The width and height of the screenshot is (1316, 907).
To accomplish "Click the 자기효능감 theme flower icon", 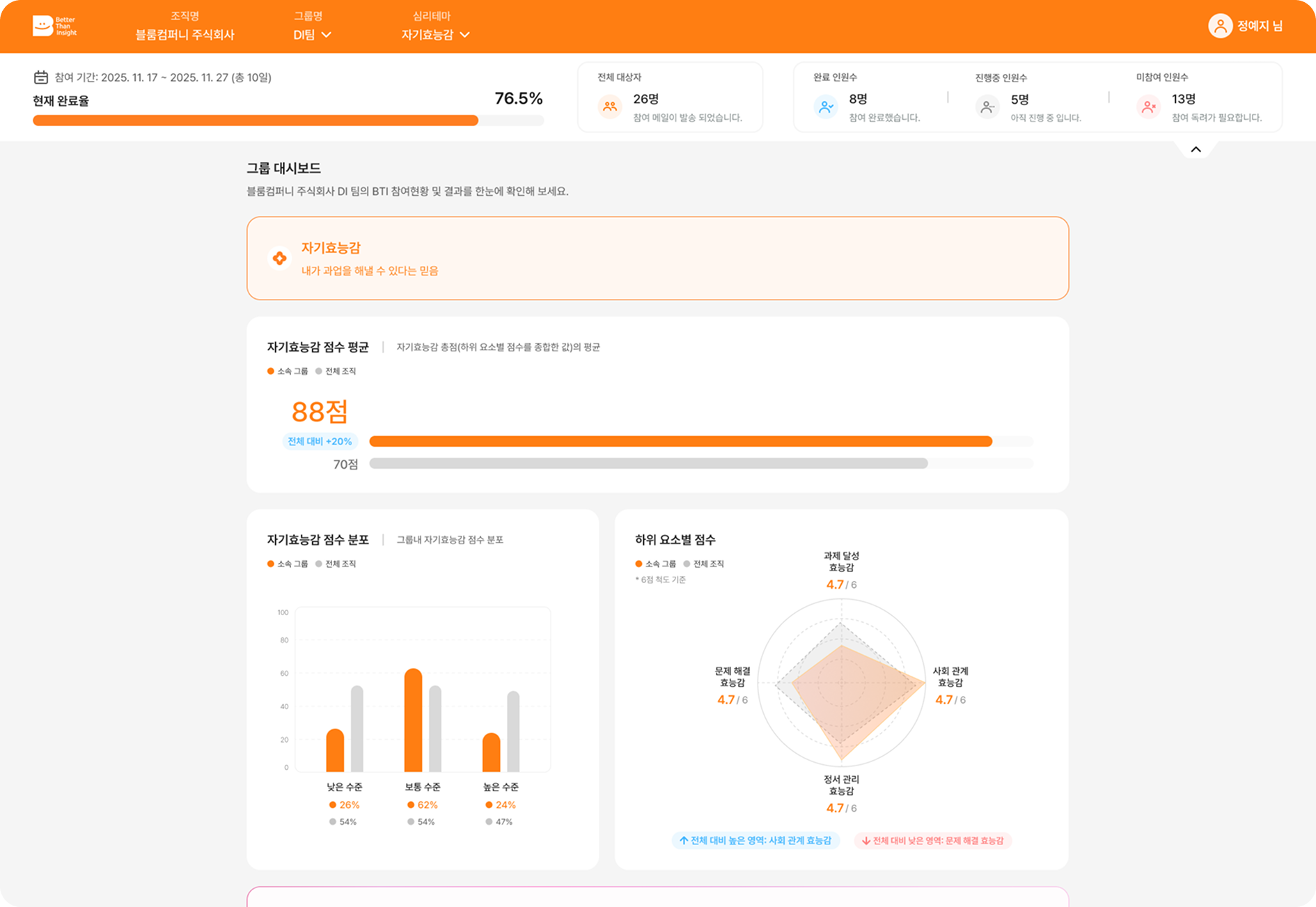I will click(x=279, y=258).
